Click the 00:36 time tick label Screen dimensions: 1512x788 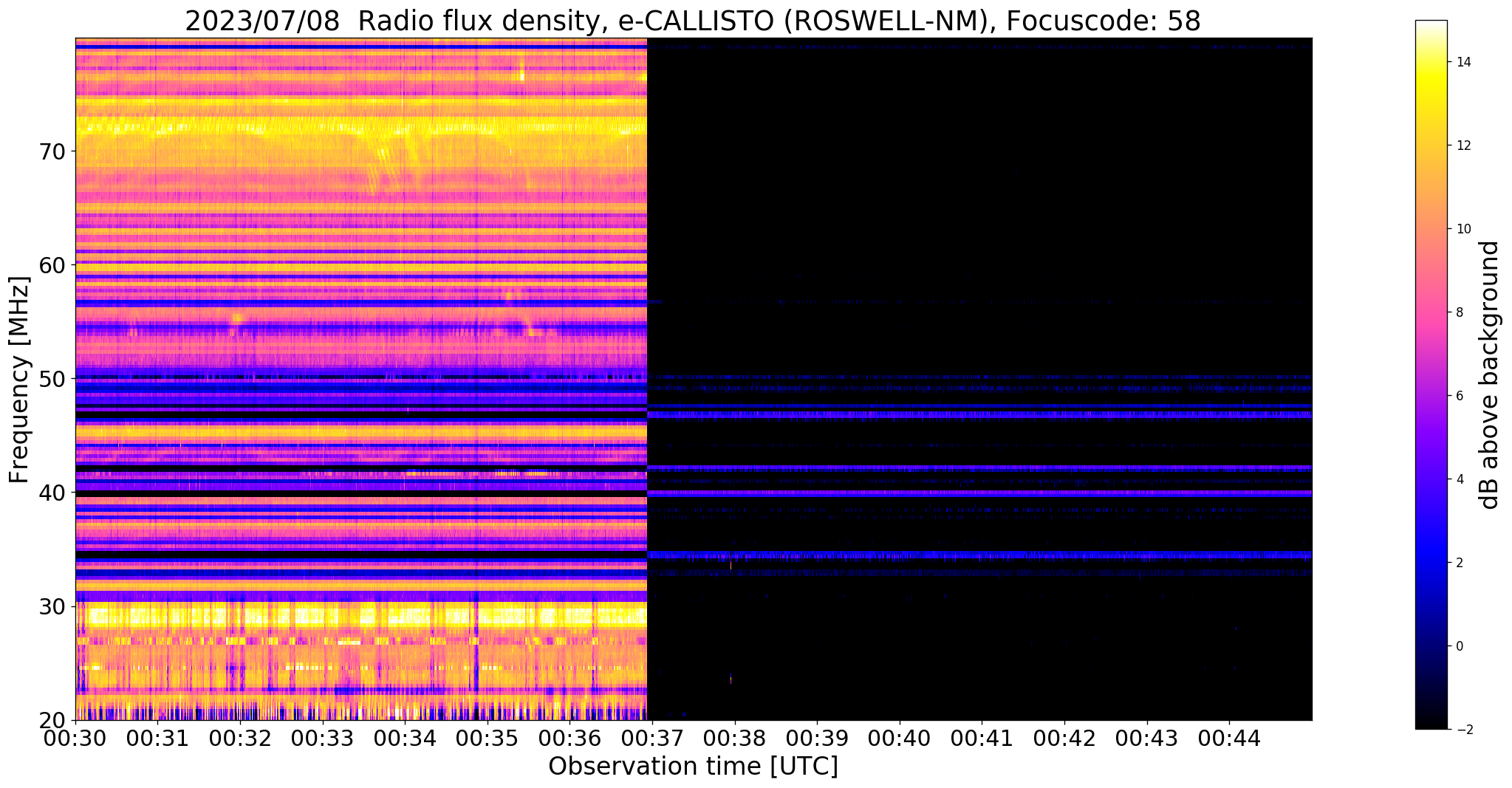pyautogui.click(x=570, y=738)
